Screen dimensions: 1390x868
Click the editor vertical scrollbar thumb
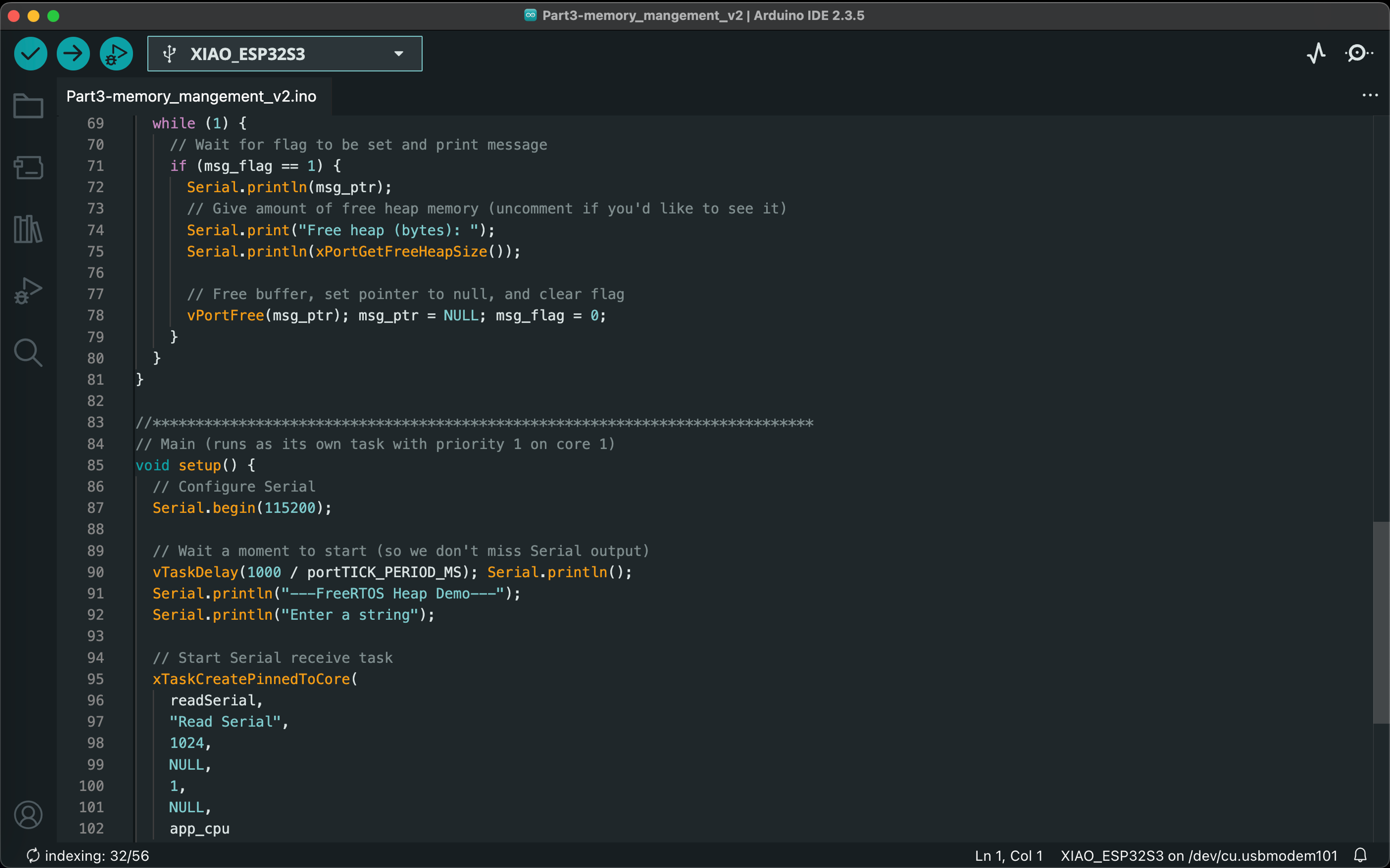(1381, 623)
